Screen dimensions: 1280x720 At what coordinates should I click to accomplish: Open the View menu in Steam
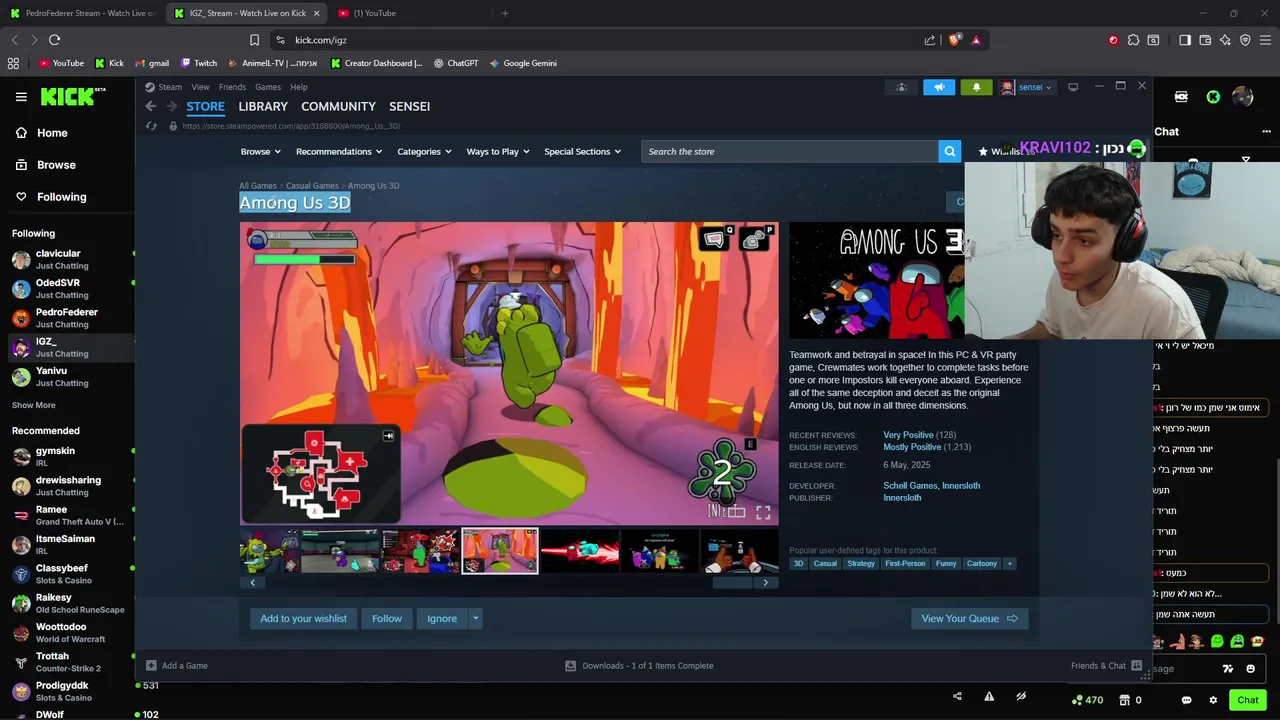(200, 87)
